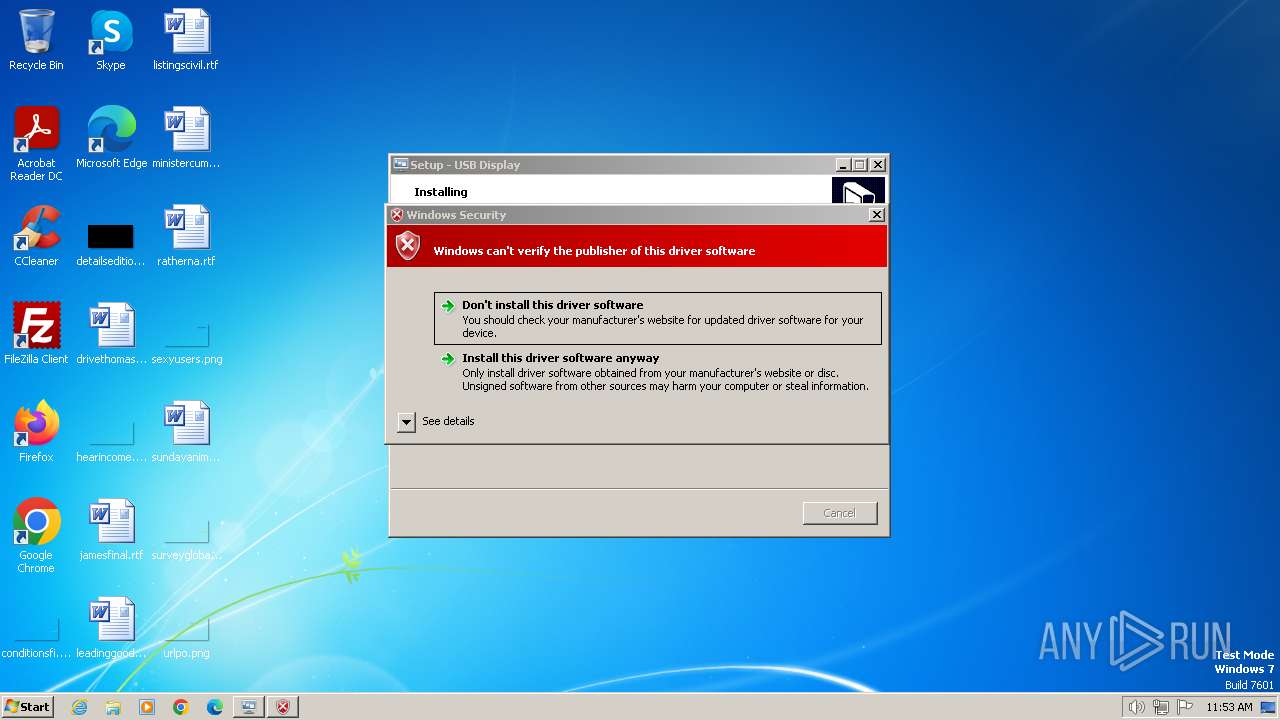
Task: Maximize the Setup - USB Display window
Action: coord(860,165)
